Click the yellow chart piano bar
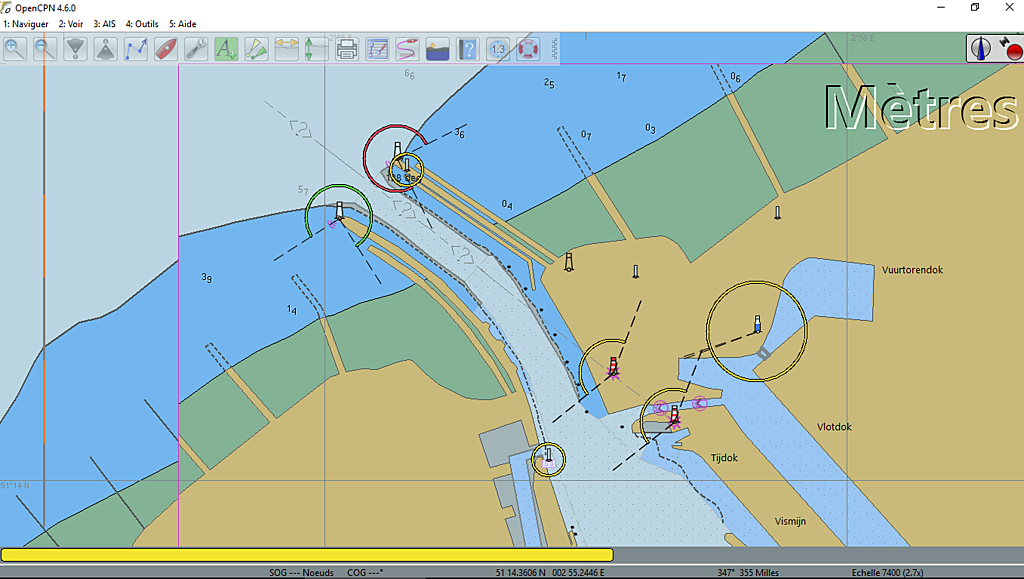The height and width of the screenshot is (579, 1024). (x=307, y=555)
